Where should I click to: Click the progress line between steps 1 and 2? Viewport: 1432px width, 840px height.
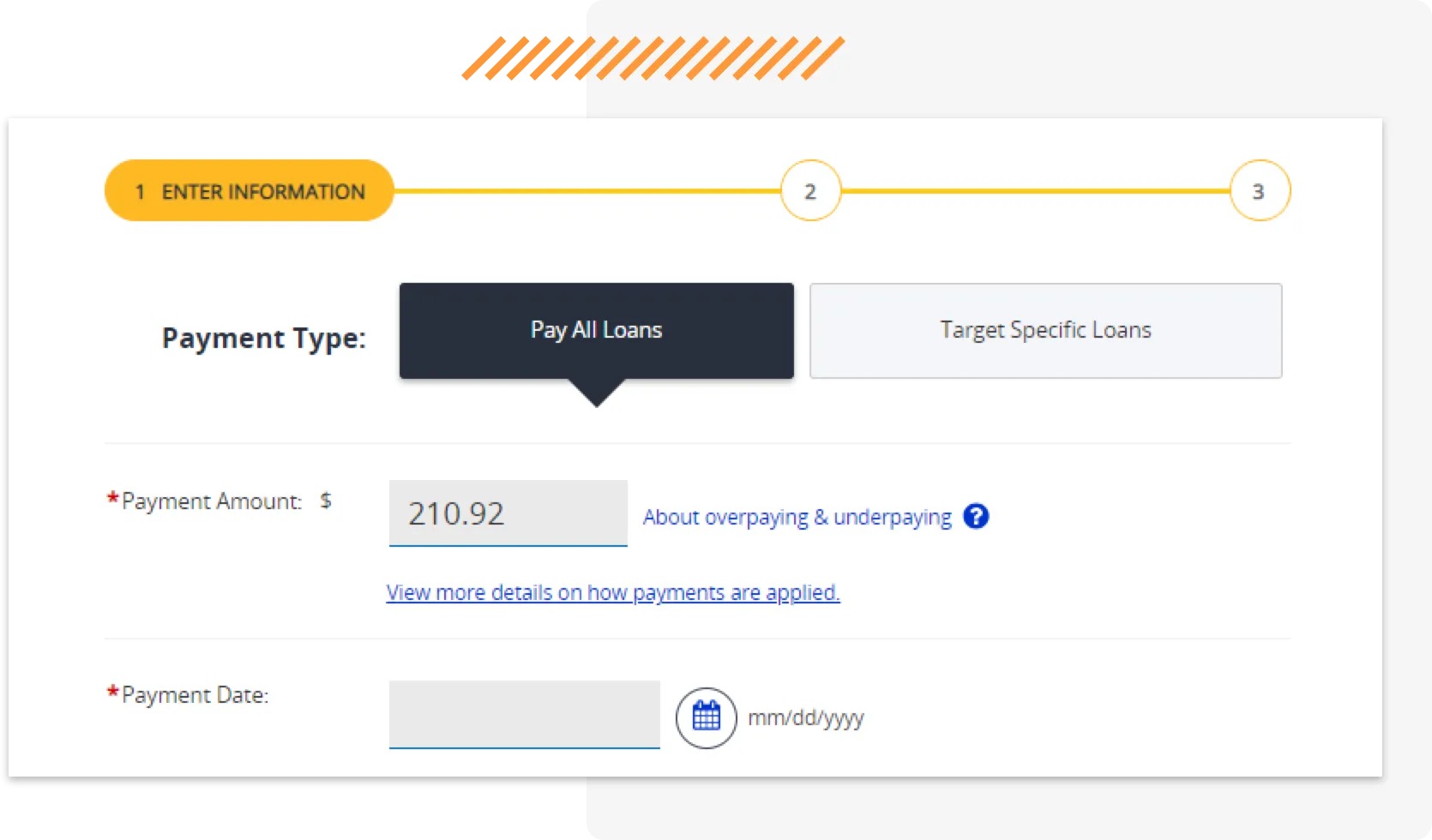coord(587,191)
